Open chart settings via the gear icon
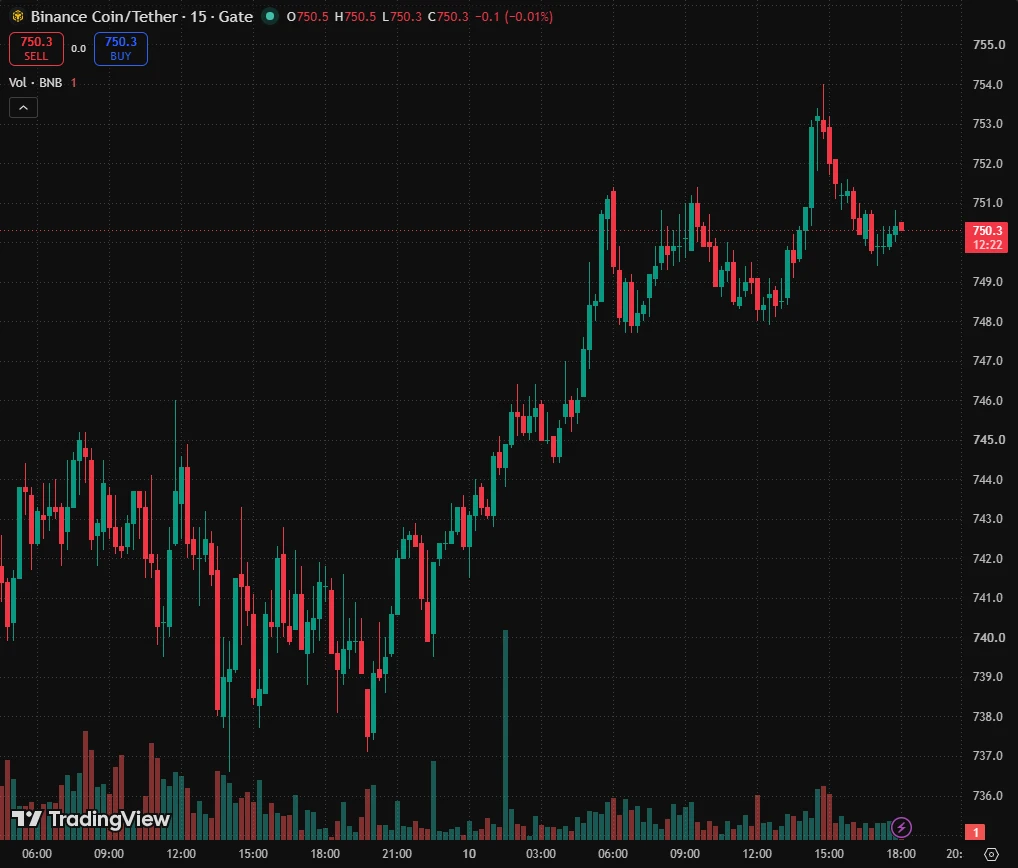The image size is (1018, 868). [991, 854]
